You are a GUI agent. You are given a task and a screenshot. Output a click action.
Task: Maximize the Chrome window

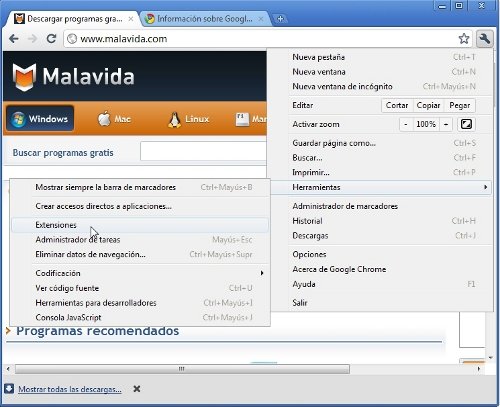click(x=459, y=6)
